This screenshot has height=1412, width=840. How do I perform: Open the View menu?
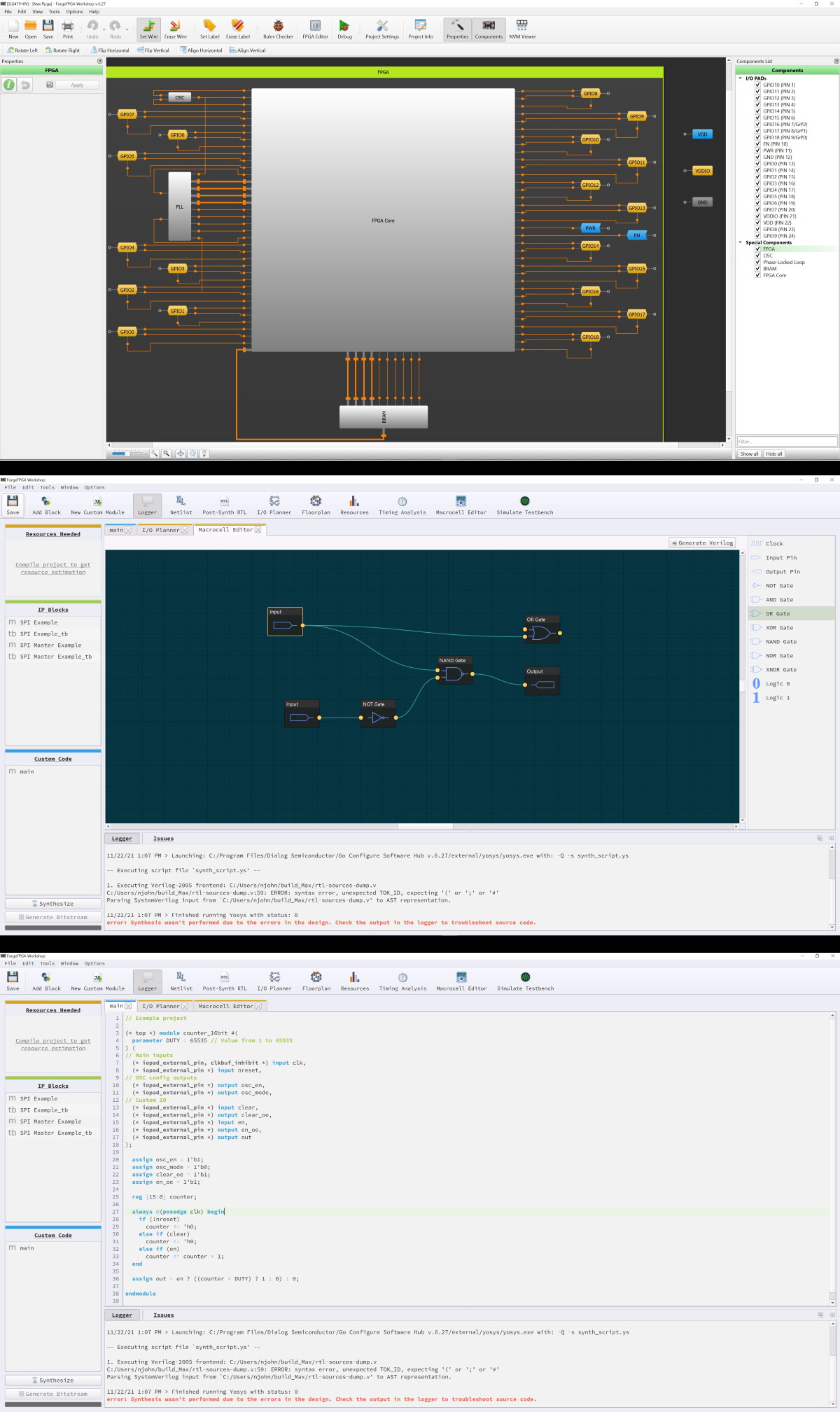pyautogui.click(x=37, y=12)
